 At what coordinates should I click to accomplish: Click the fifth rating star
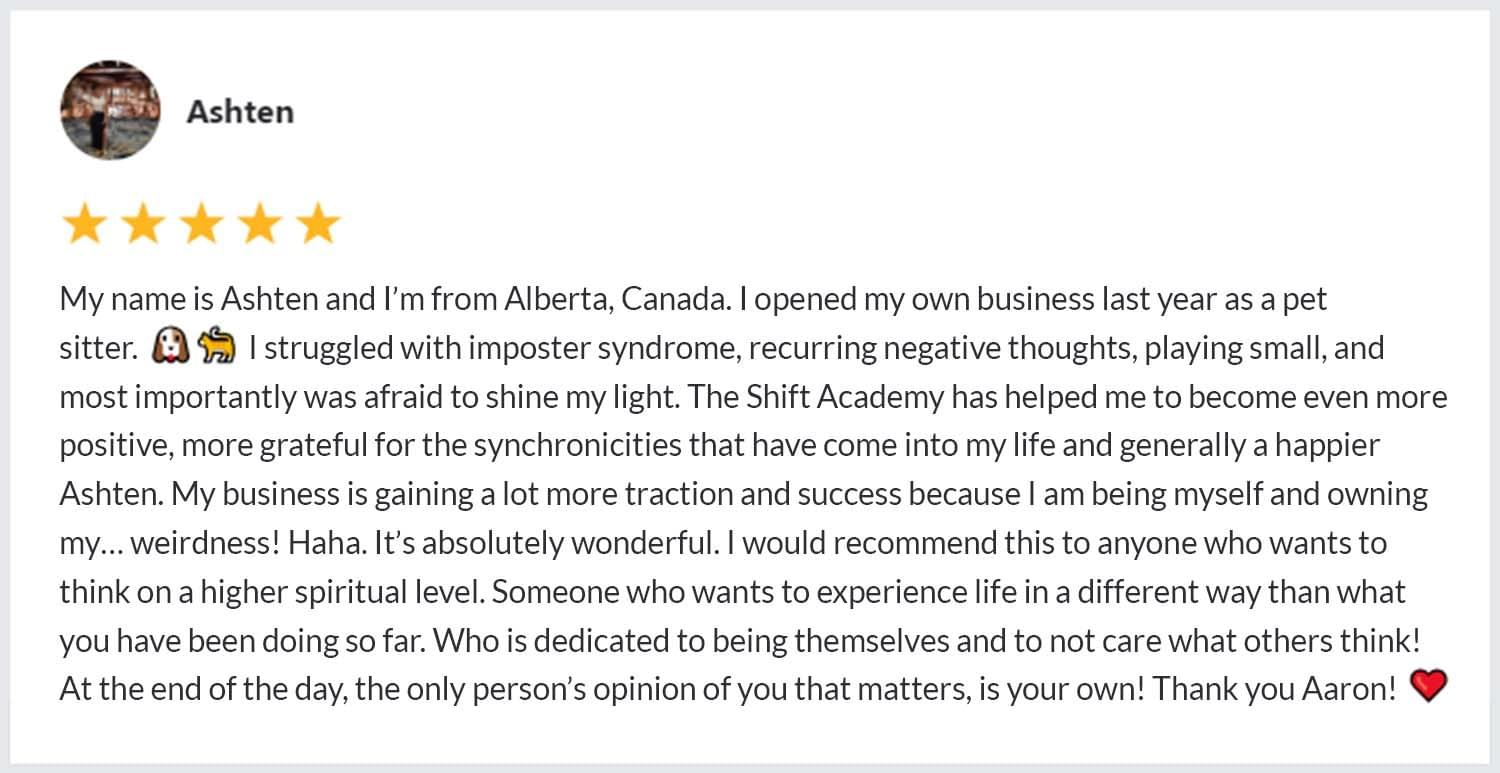click(319, 225)
